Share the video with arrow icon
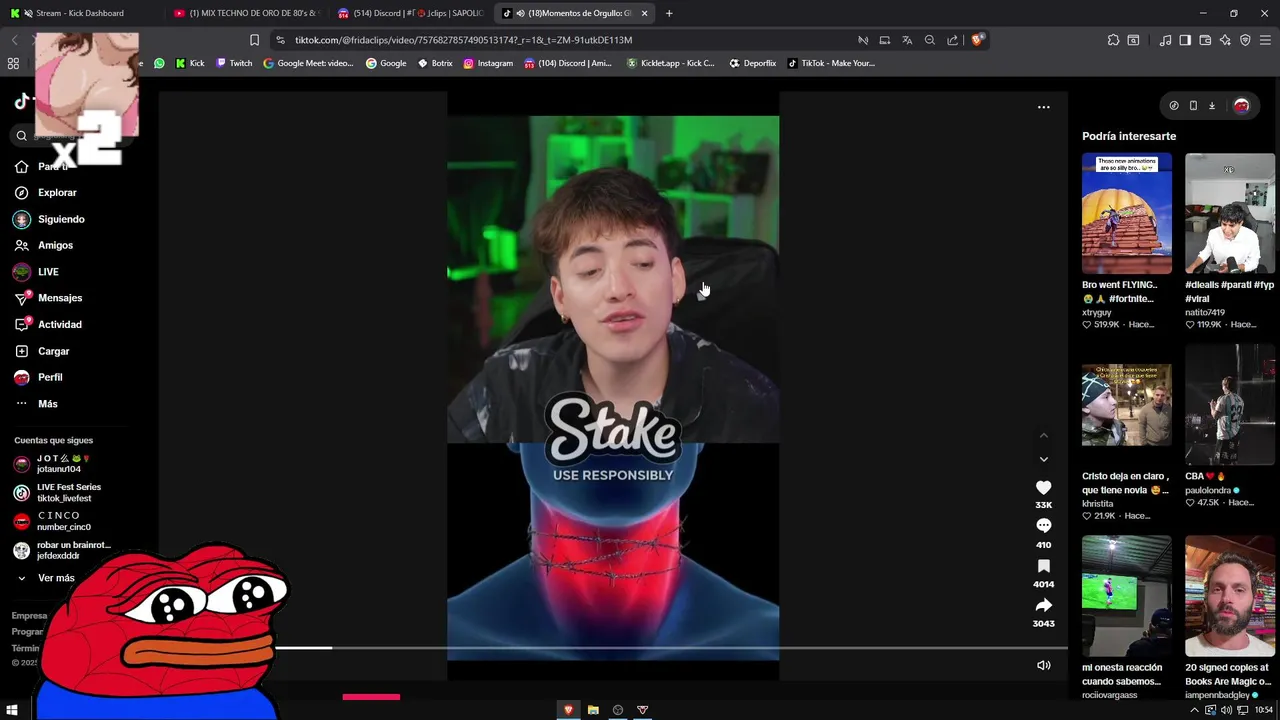The image size is (1280, 720). pos(1043,605)
